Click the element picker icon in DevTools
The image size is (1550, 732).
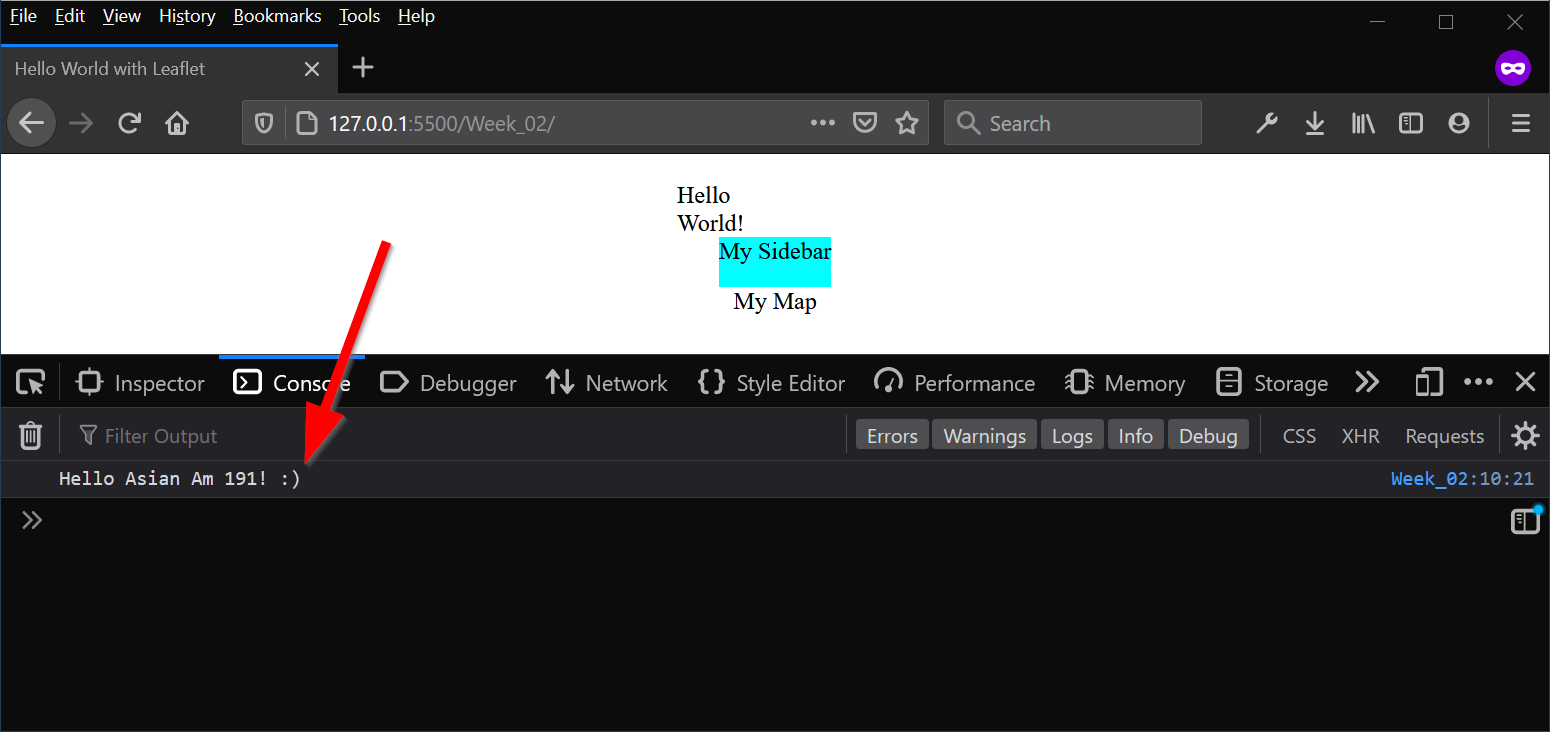tap(31, 383)
